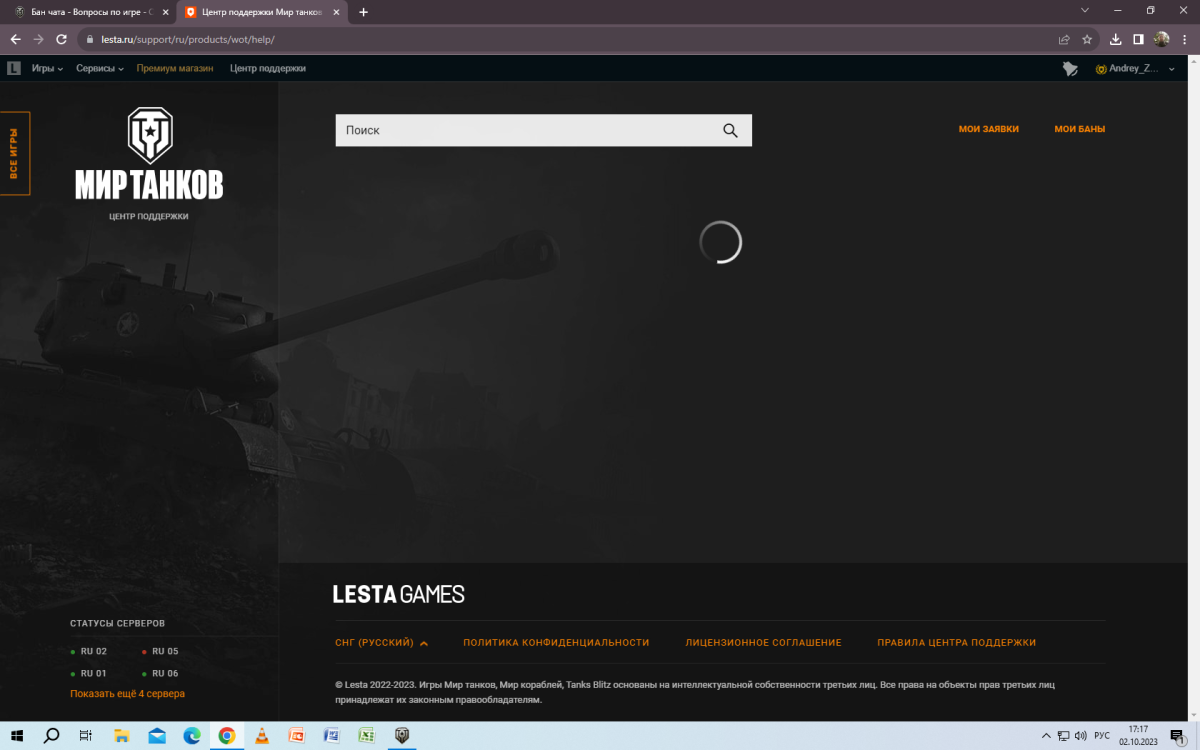This screenshot has height=750, width=1200.
Task: Go back with the browser back arrow
Action: point(15,40)
